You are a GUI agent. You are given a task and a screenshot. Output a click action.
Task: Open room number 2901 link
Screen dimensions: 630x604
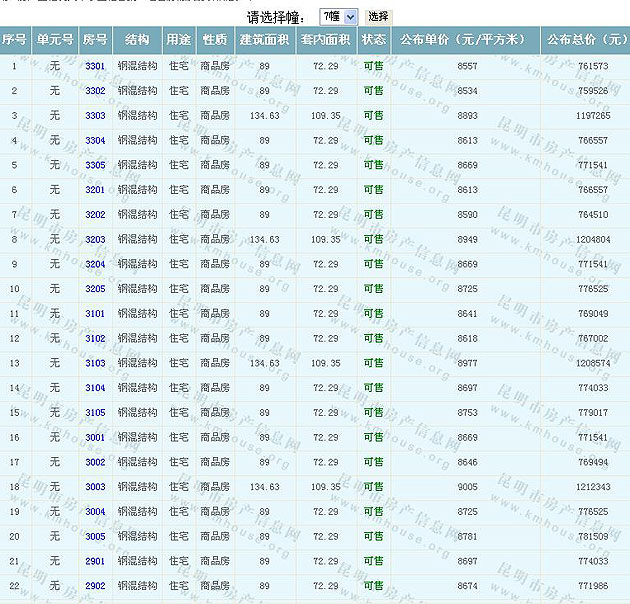[x=95, y=562]
